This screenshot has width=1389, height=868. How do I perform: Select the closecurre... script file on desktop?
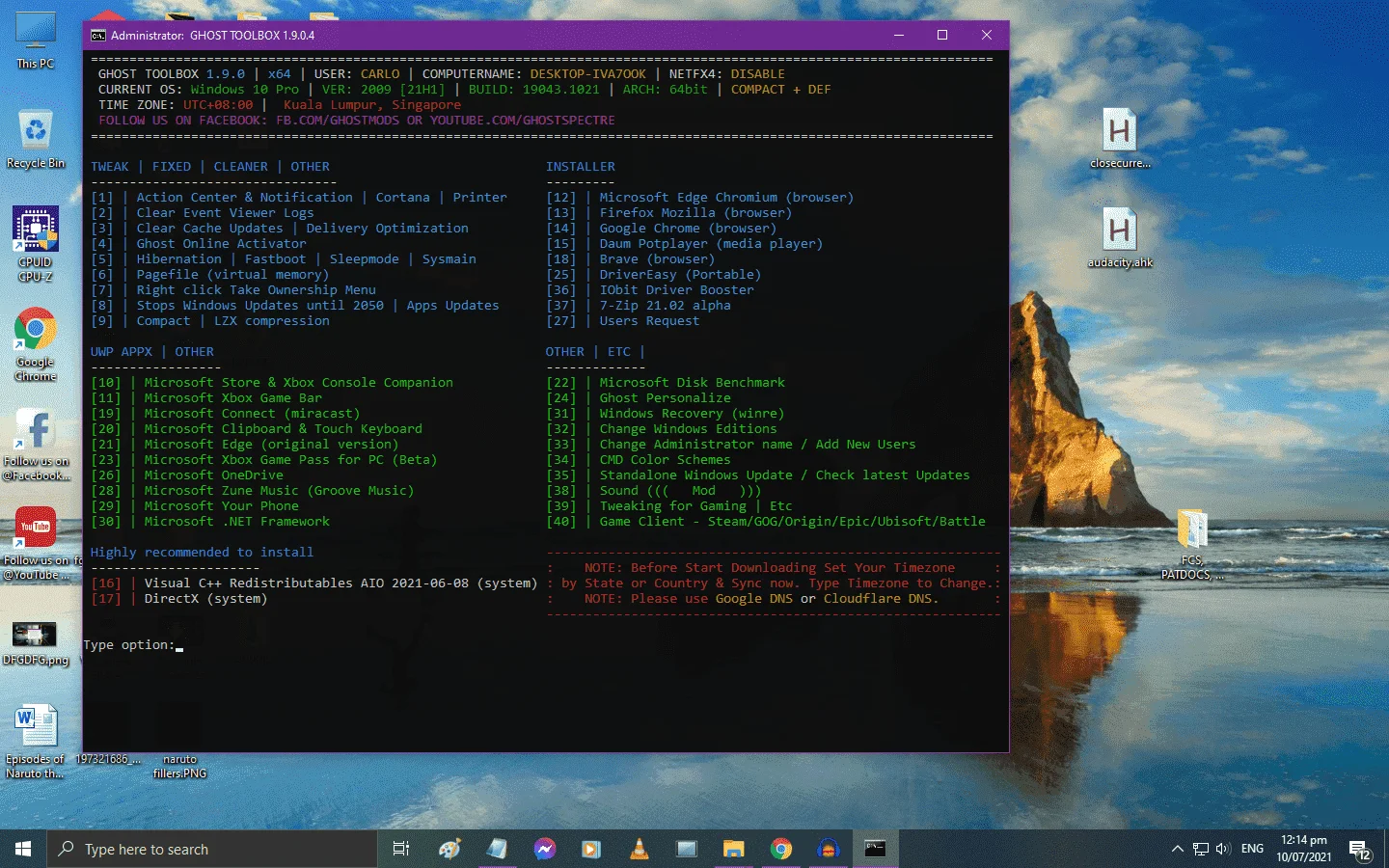[x=1120, y=138]
